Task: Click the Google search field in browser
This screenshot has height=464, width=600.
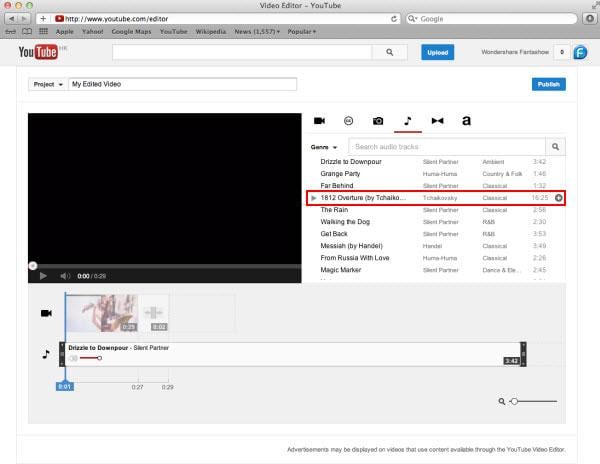Action: pos(491,19)
